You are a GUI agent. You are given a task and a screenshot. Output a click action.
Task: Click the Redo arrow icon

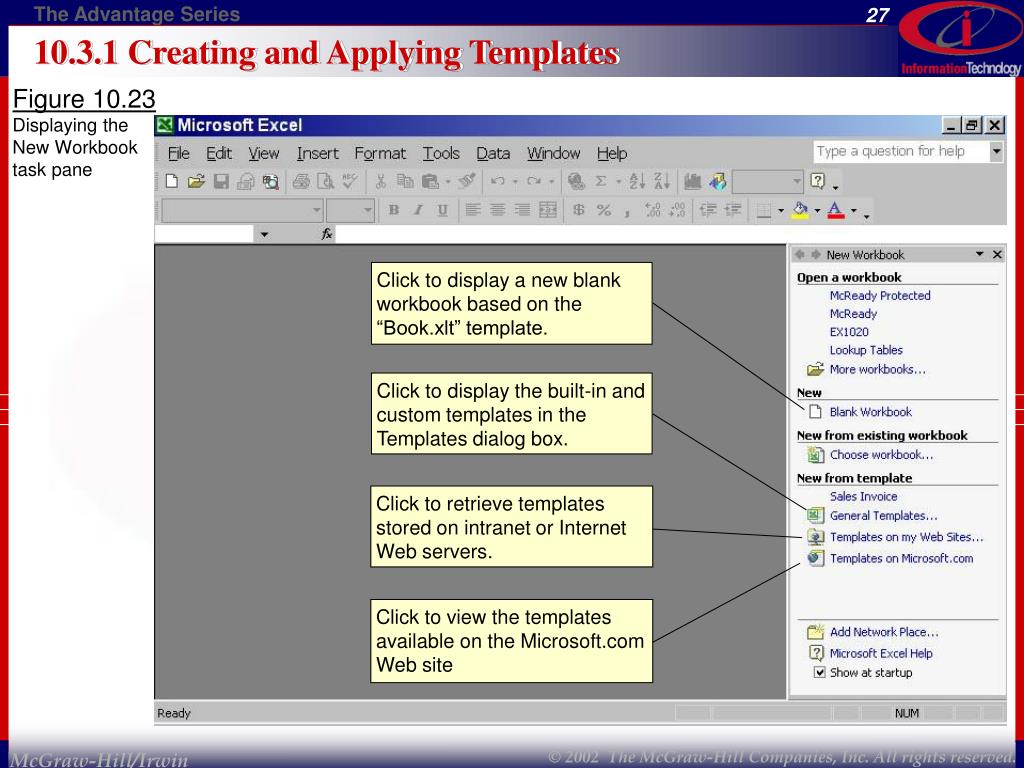(x=534, y=181)
